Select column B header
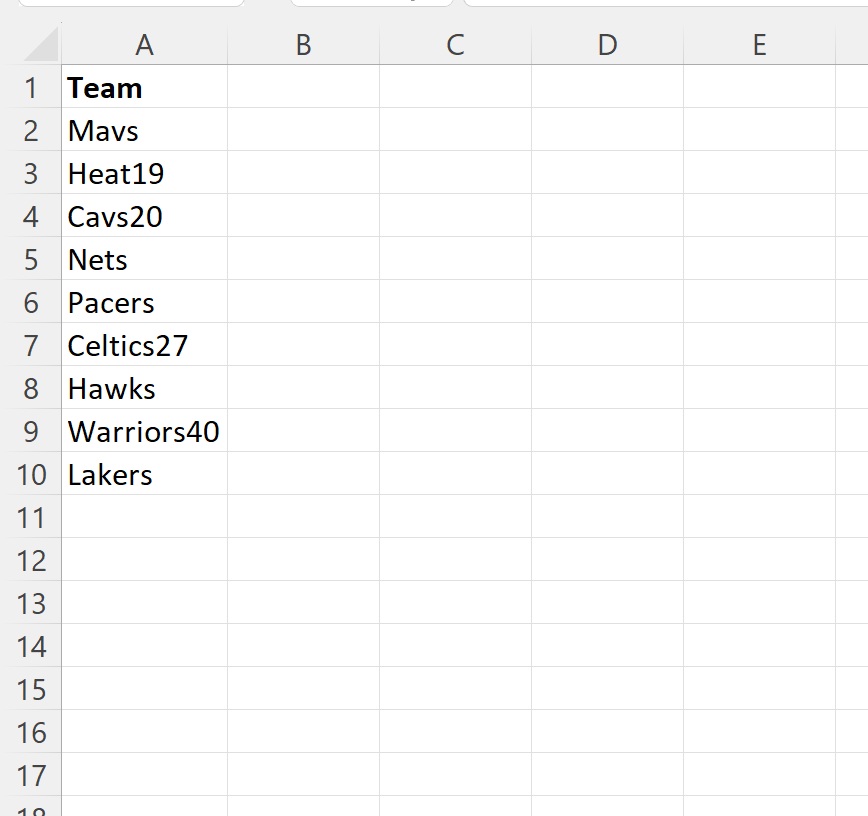Image resolution: width=868 pixels, height=816 pixels. (303, 45)
